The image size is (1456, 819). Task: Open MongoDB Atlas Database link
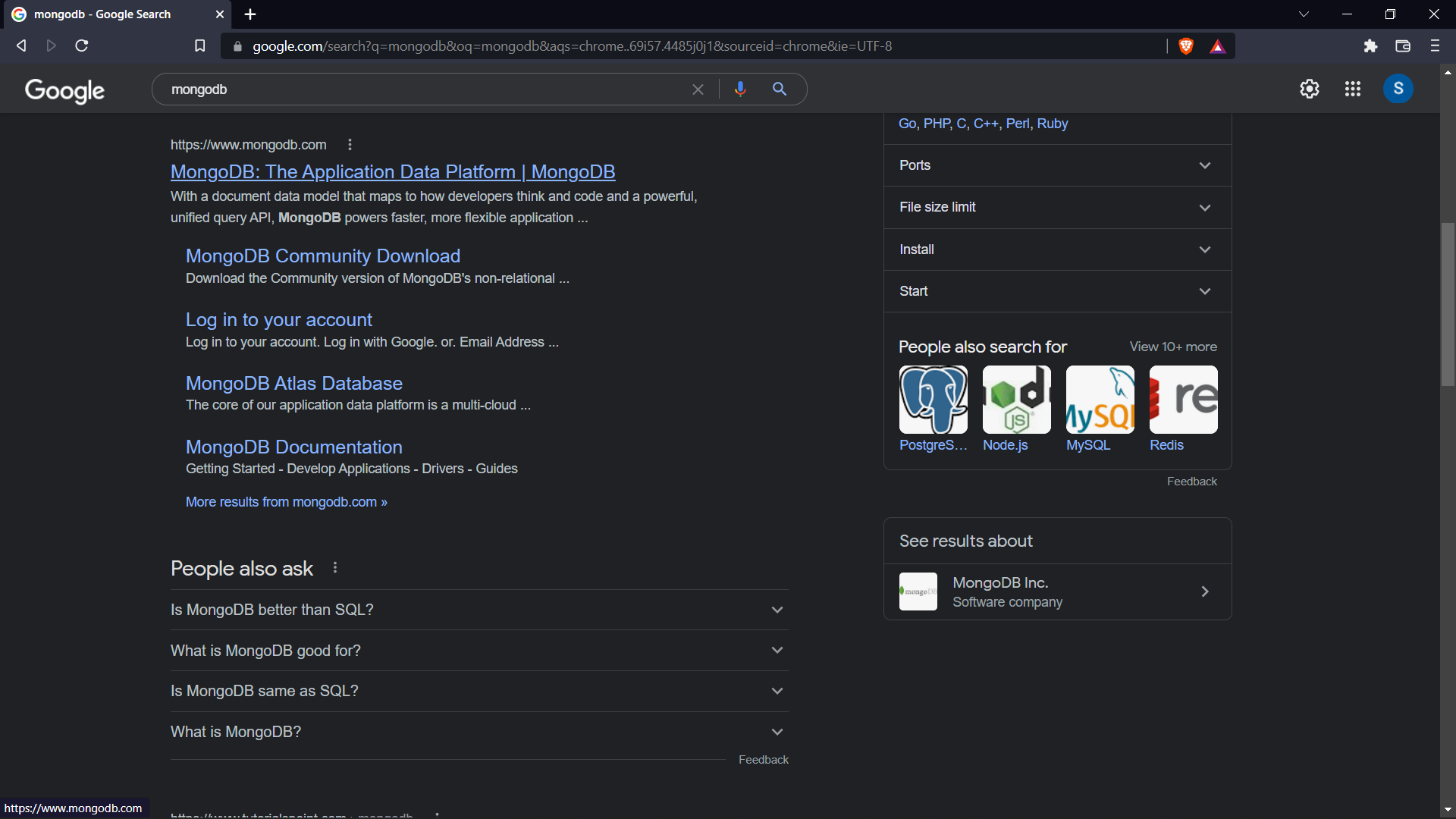[294, 384]
